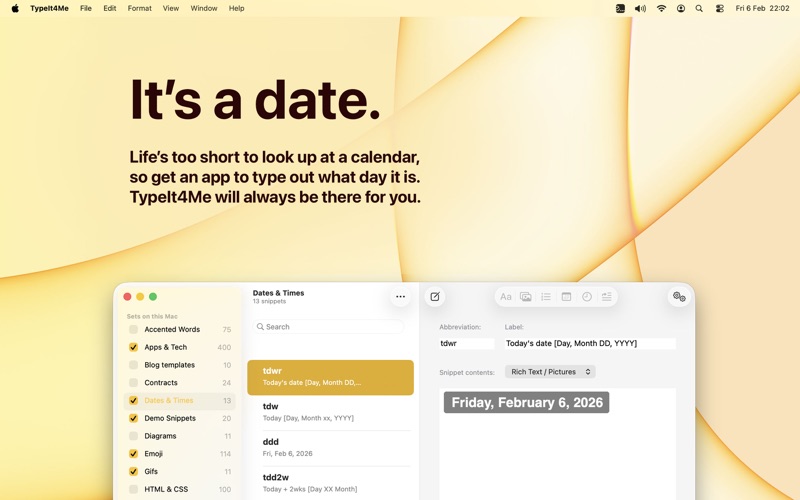Enable the Blog templates set checkbox
The width and height of the screenshot is (800, 500).
tap(133, 365)
